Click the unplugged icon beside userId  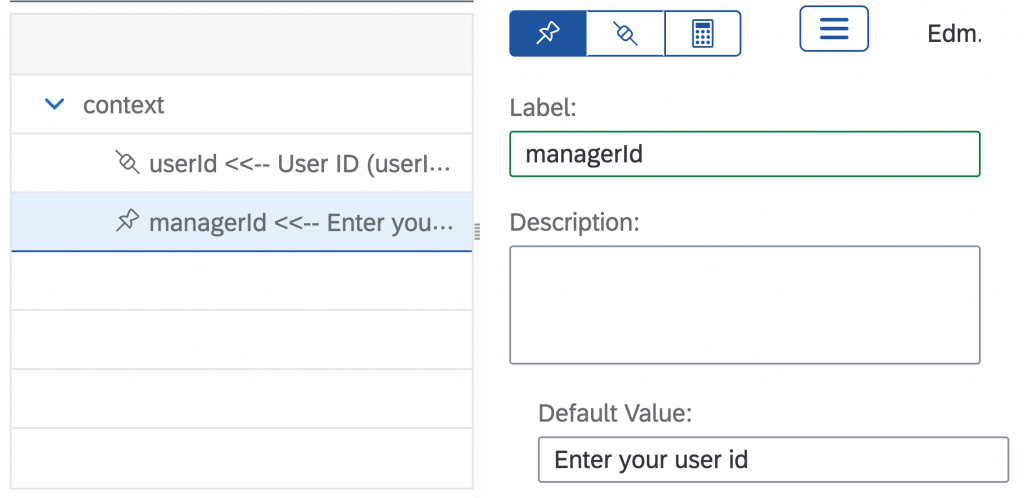point(127,163)
